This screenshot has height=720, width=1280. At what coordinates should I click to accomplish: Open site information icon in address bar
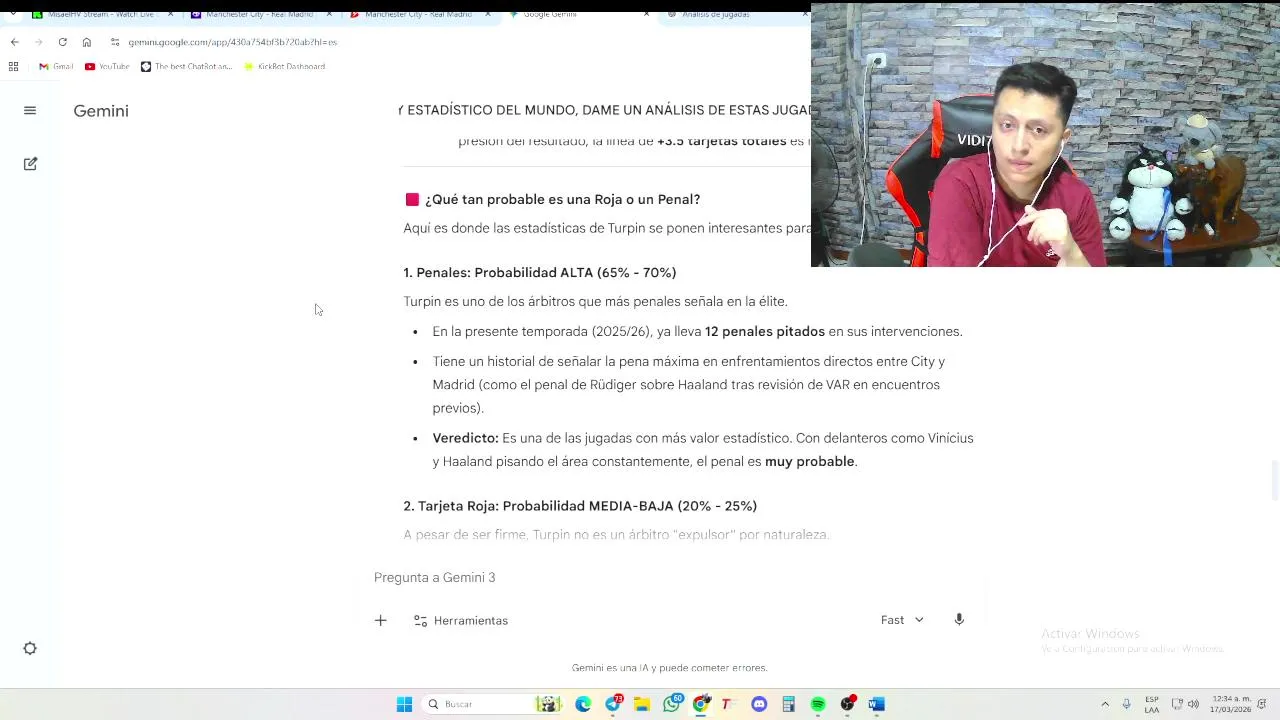click(115, 42)
